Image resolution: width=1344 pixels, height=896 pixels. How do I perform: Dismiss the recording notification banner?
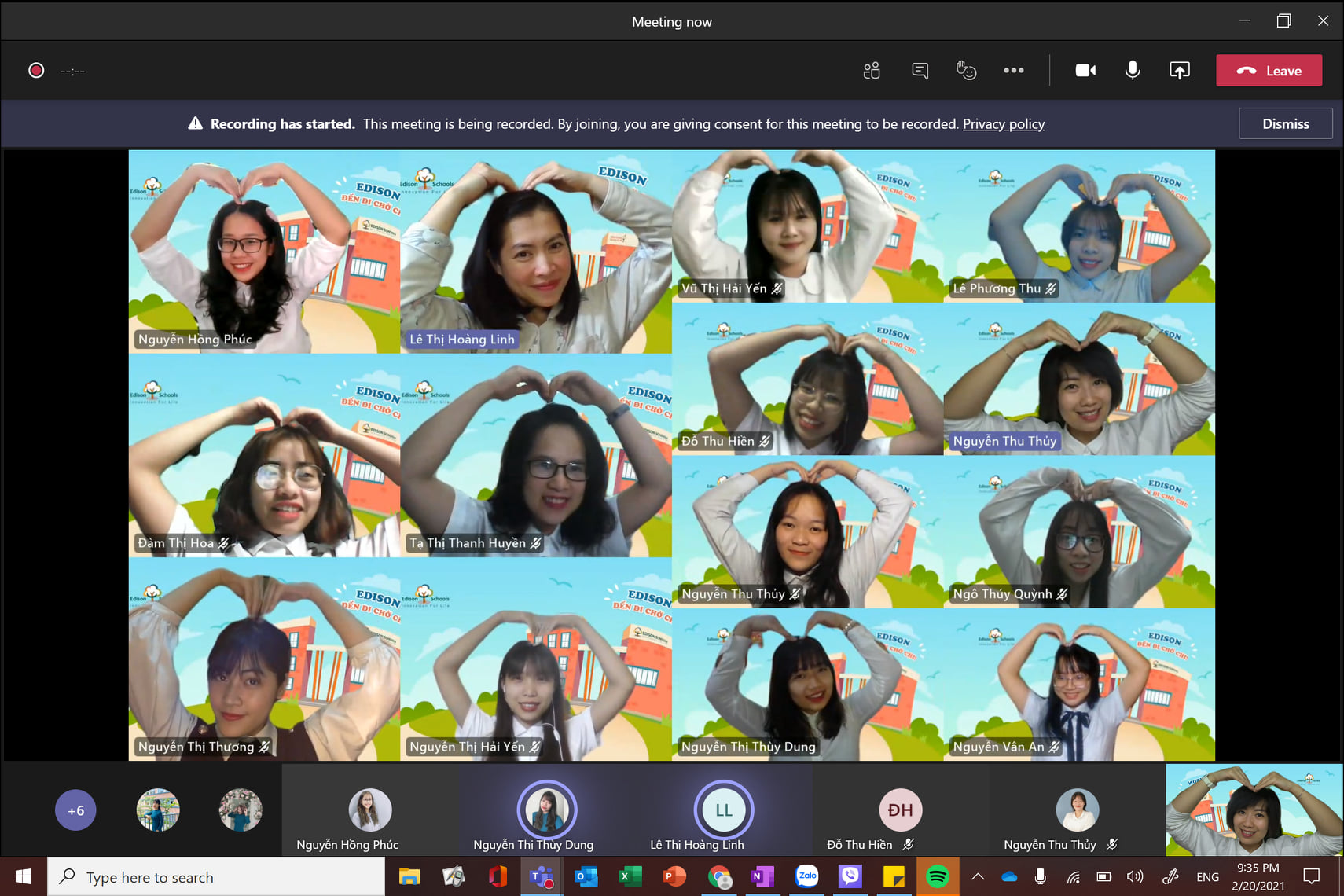(1285, 124)
